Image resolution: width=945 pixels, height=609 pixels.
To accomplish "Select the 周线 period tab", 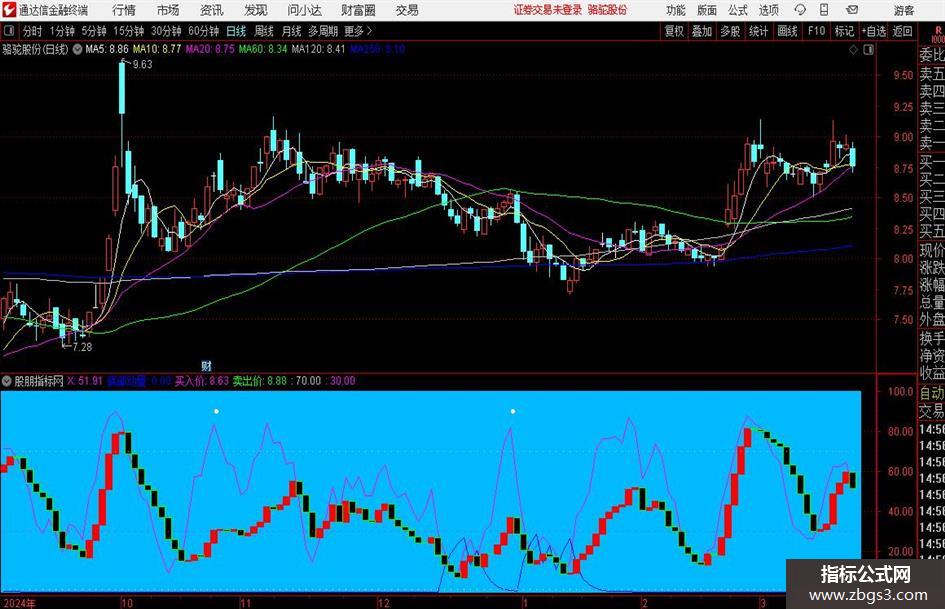I will [263, 31].
